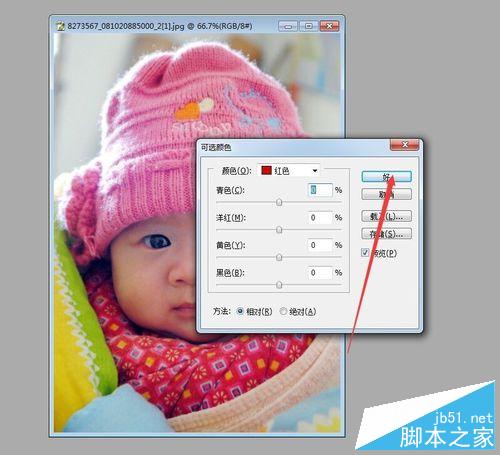The width and height of the screenshot is (500, 455).
Task: Open the 颜色(O) dropdown showing 红色
Action: pos(289,171)
